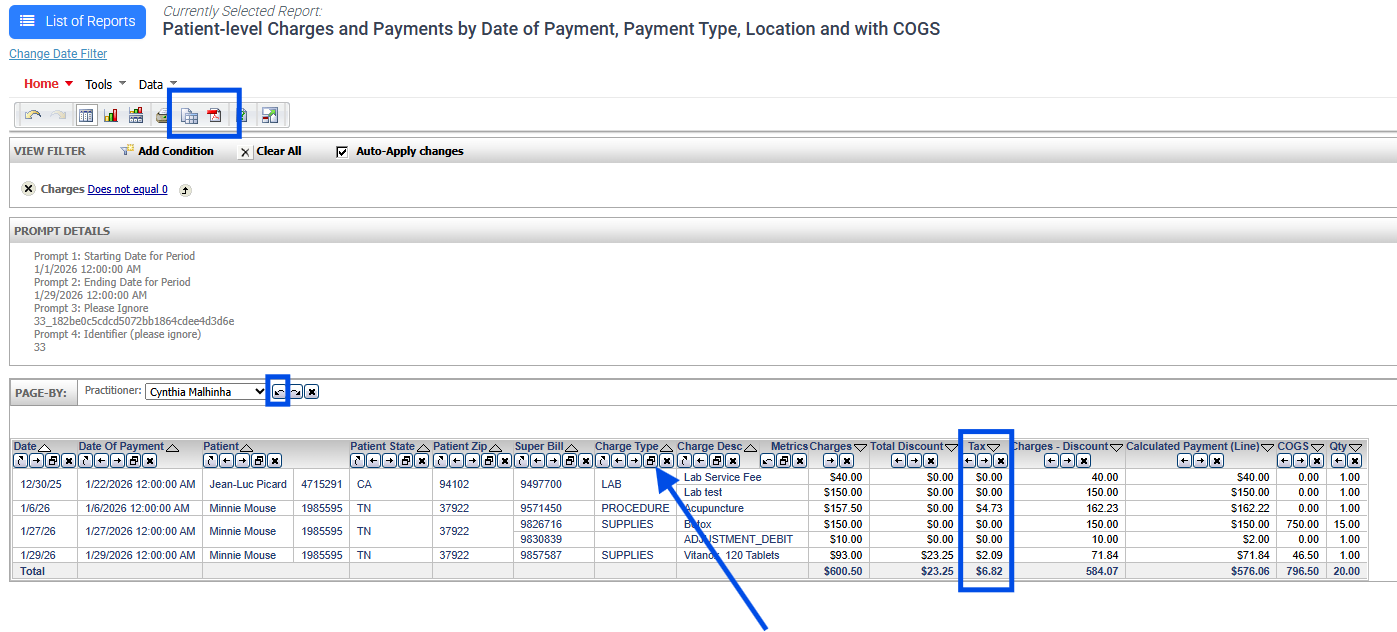Remove the Tax metric with its X
This screenshot has width=1397, height=632.
click(1001, 461)
